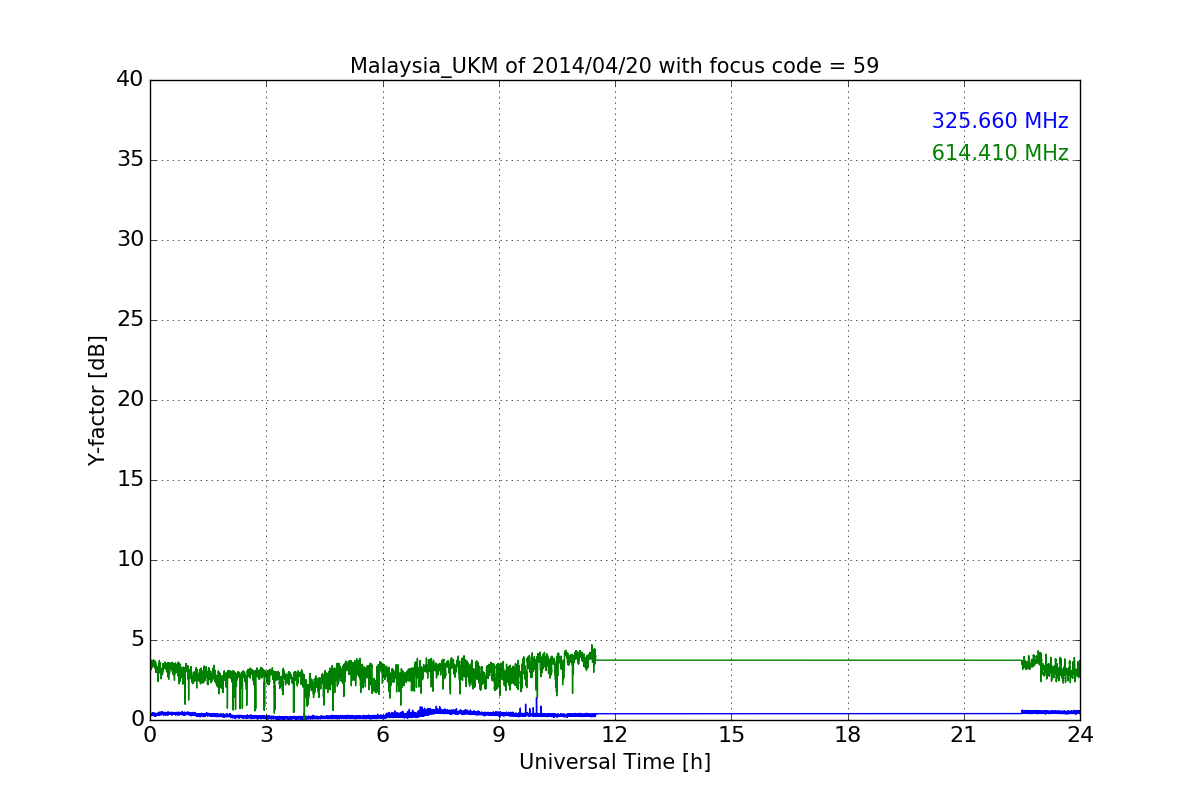Click the y-axis tick label 35
1200x800 pixels.
pos(130,160)
